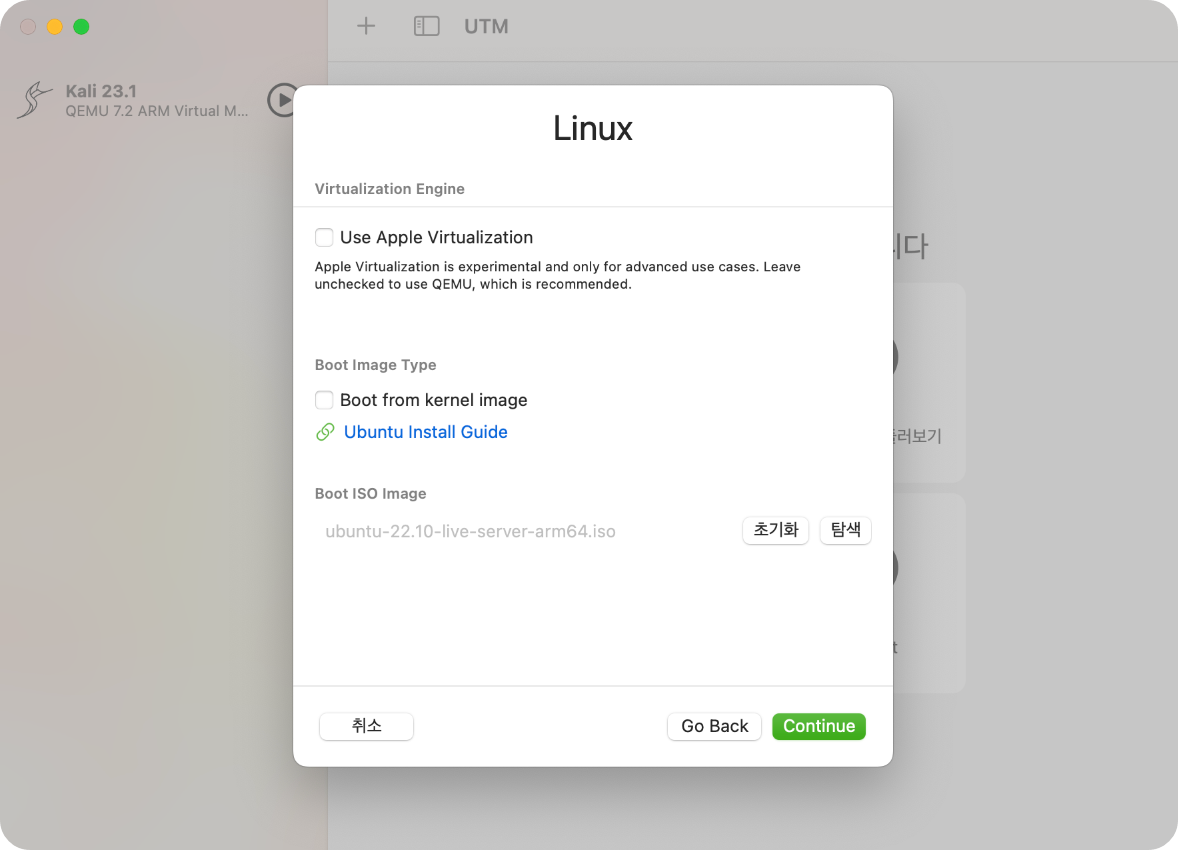Click the plus icon to create a VM
The image size is (1178, 850).
pos(366,26)
